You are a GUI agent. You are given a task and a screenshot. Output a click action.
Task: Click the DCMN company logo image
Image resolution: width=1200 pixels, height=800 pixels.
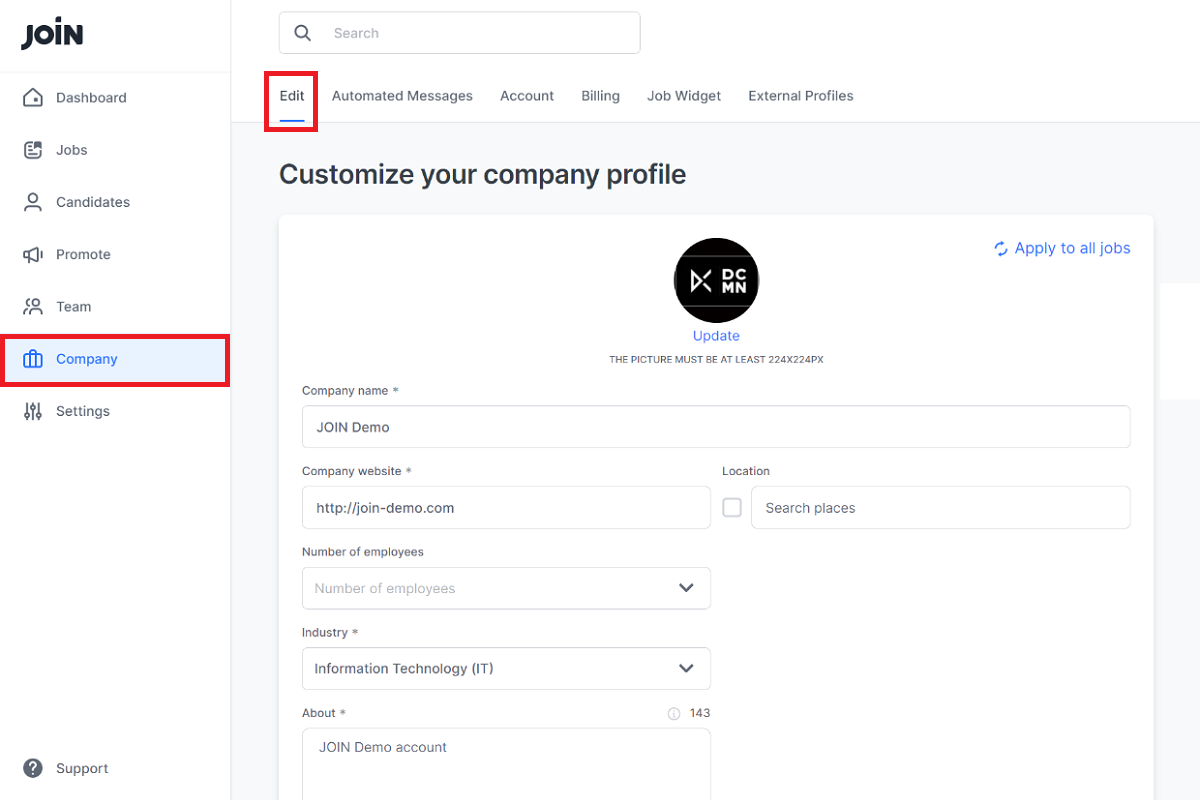coord(716,281)
